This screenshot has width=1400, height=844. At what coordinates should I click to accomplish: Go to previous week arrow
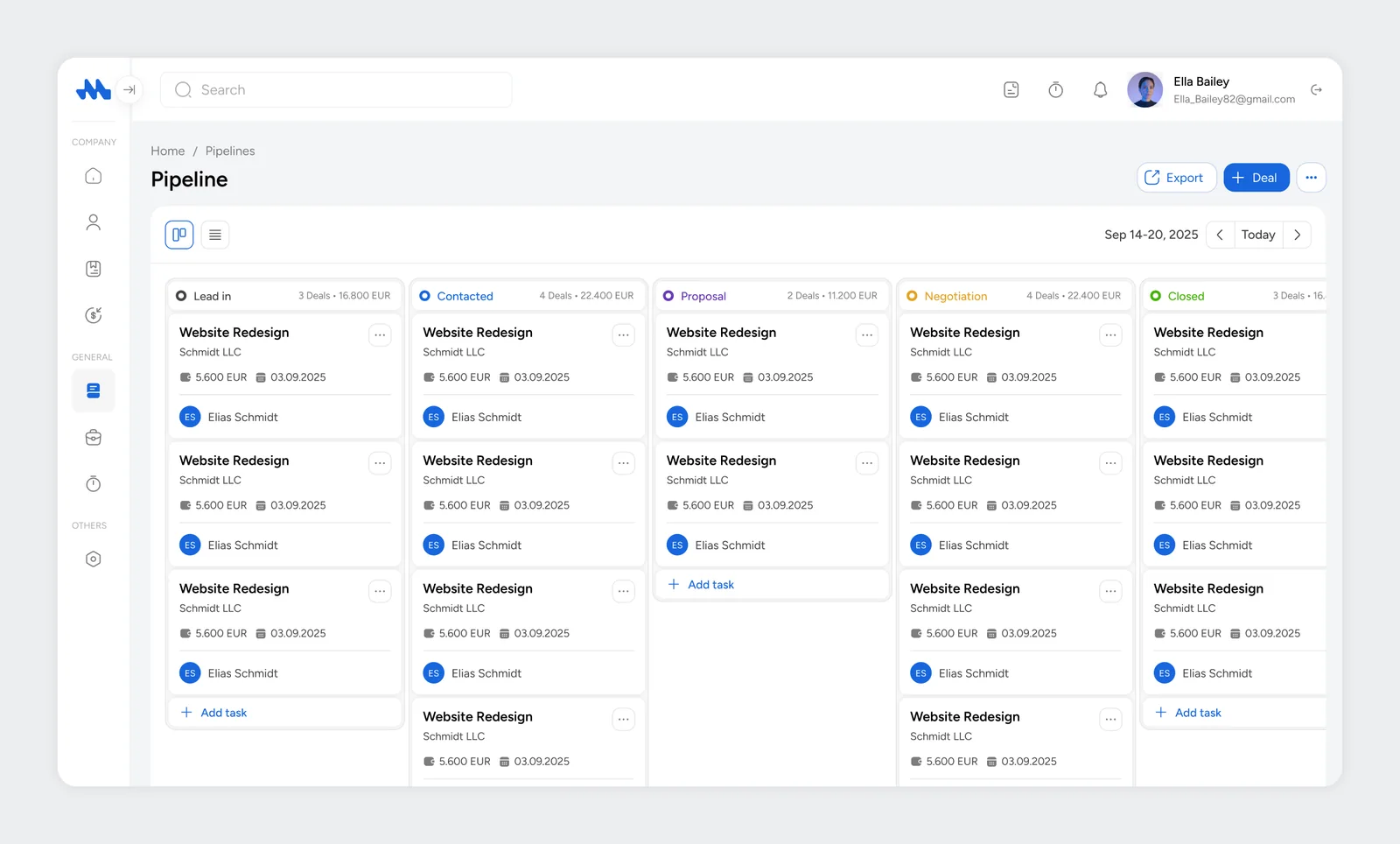coord(1220,235)
